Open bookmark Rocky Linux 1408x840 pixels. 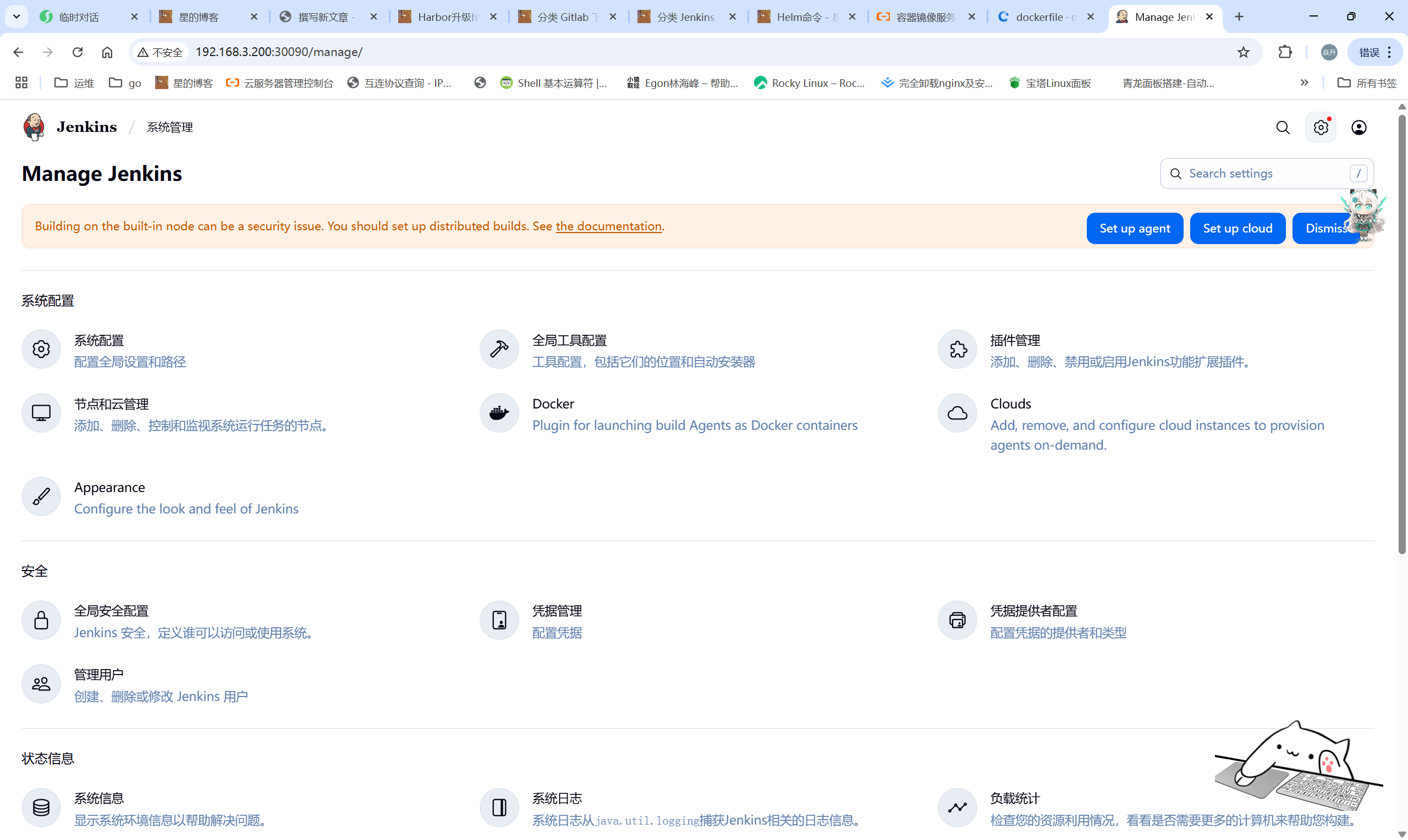810,82
